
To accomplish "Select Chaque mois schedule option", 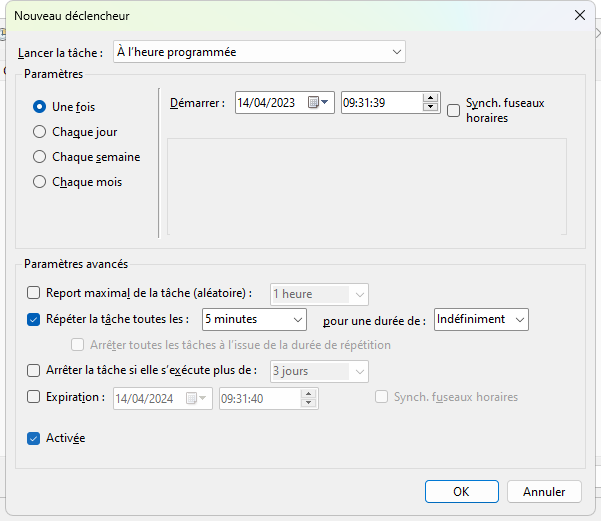I will pos(40,182).
